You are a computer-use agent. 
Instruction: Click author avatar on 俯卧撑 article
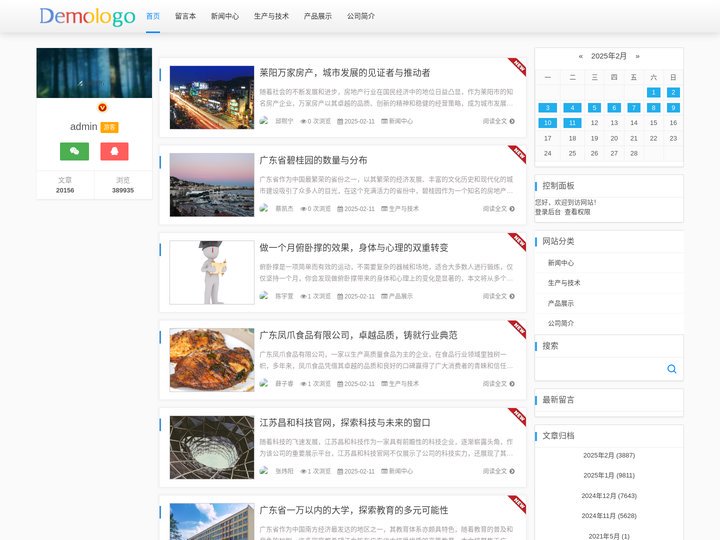click(x=264, y=296)
